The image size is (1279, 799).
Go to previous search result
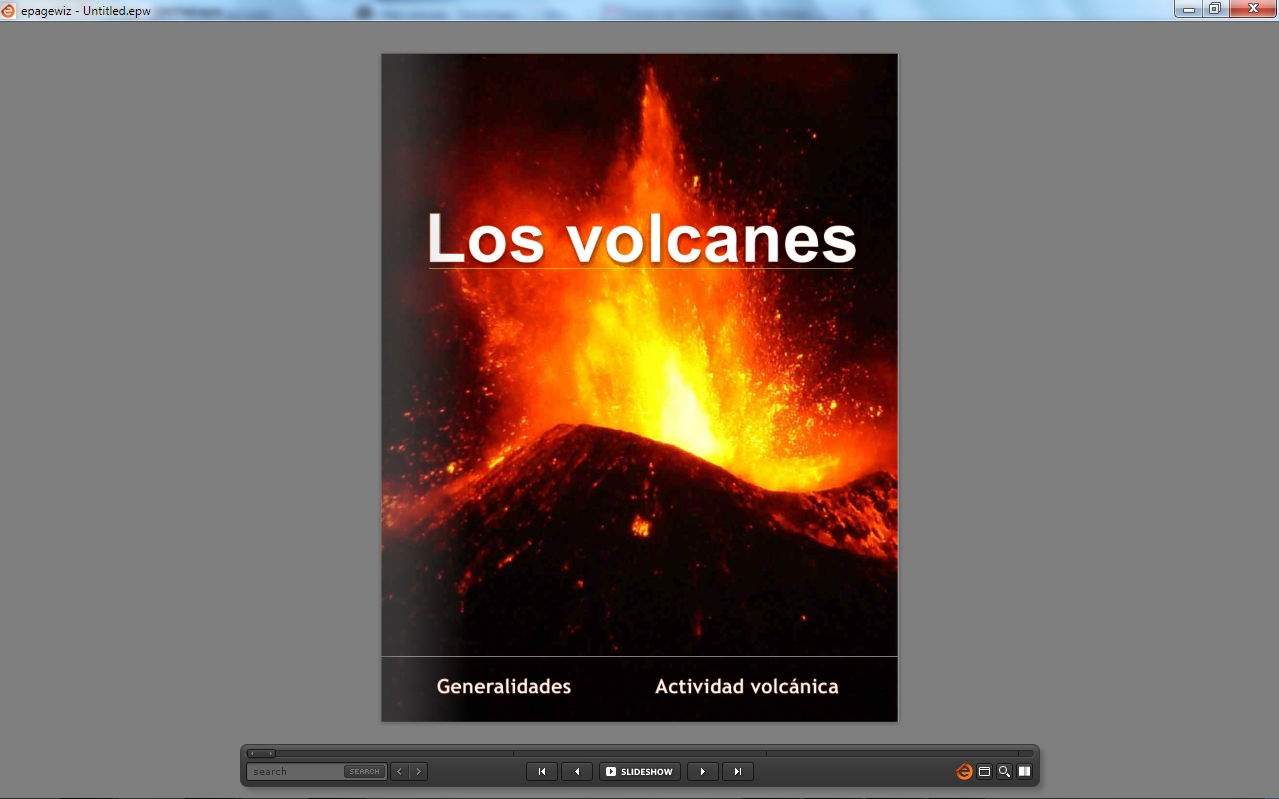pos(400,772)
